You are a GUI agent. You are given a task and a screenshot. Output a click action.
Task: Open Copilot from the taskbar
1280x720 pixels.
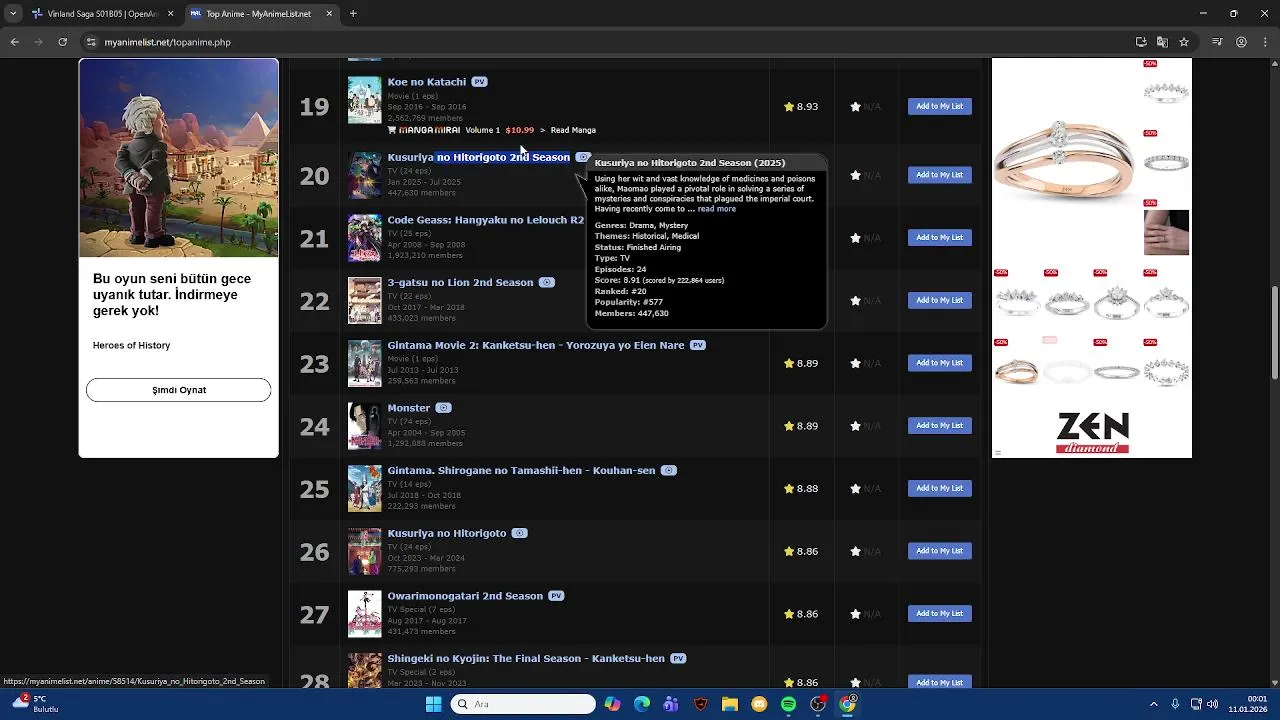point(612,704)
